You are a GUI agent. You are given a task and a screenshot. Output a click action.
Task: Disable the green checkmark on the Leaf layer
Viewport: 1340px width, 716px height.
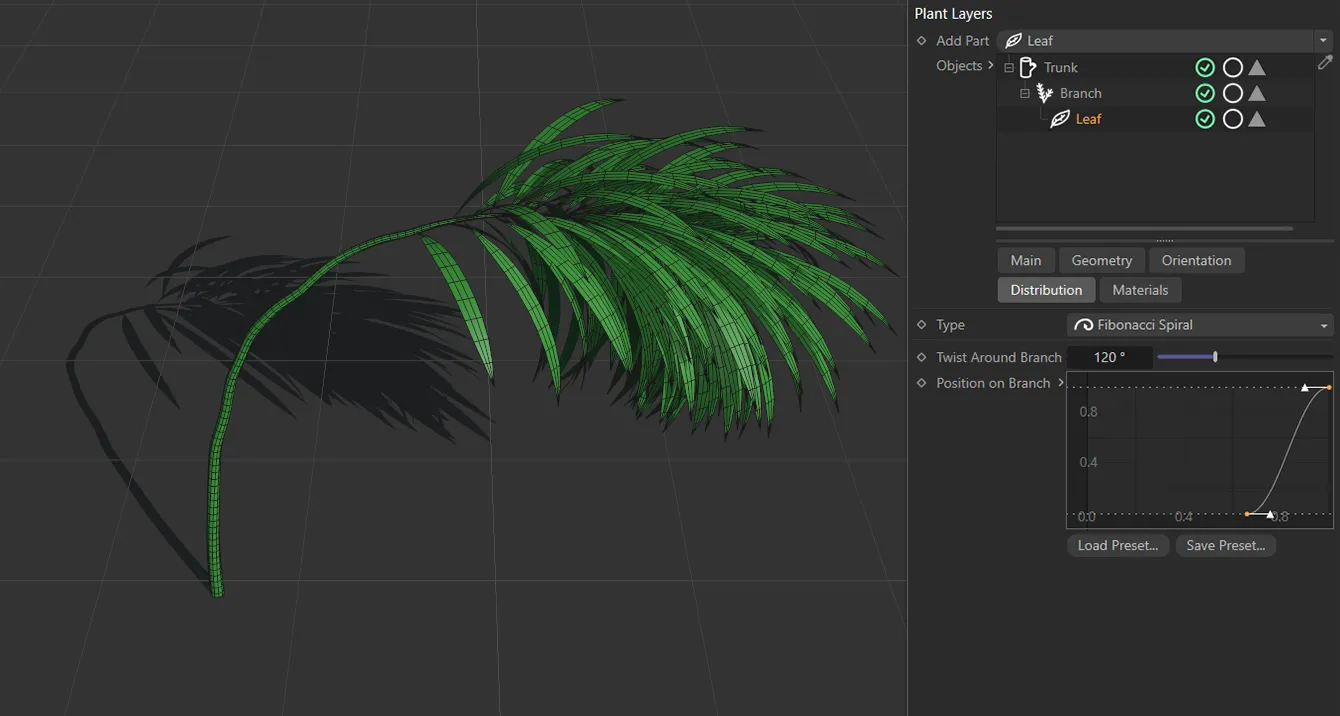click(x=1205, y=118)
